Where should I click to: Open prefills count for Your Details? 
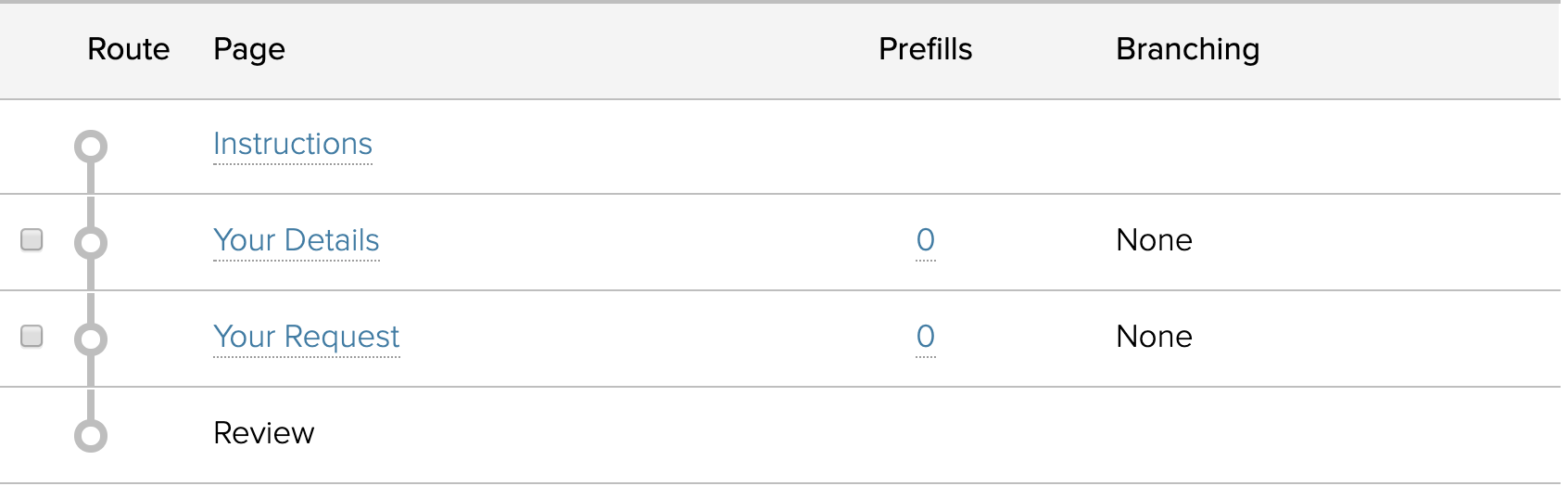[926, 241]
